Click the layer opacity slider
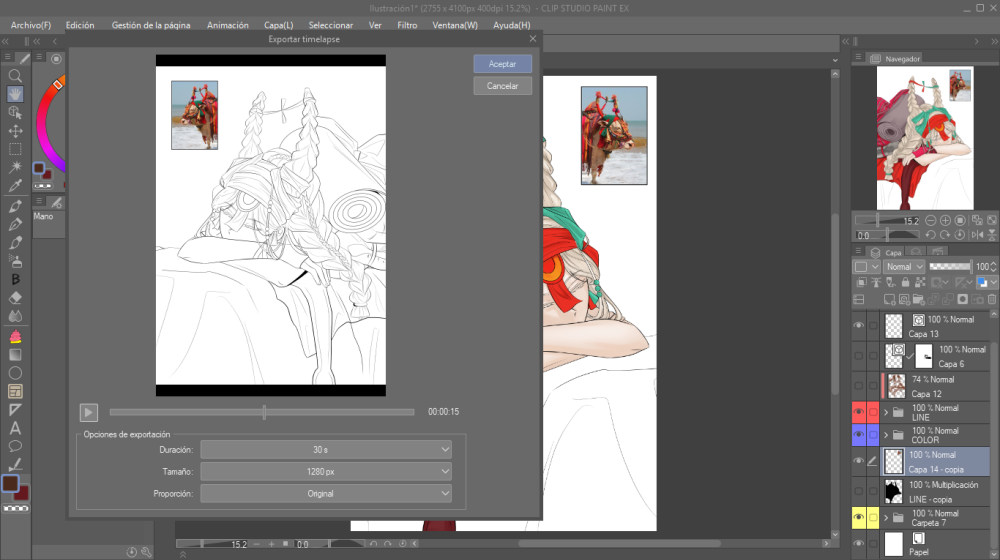1000x560 pixels. (950, 267)
